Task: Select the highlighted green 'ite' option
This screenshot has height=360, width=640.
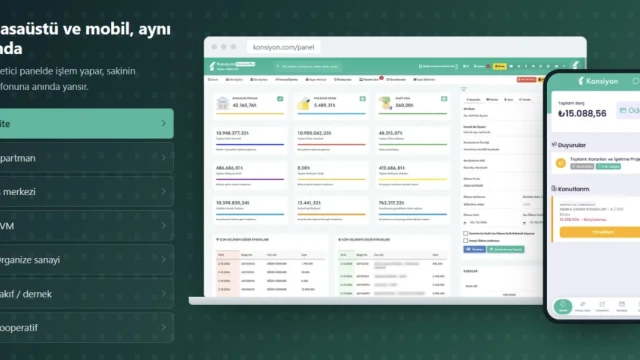Action: click(87, 123)
